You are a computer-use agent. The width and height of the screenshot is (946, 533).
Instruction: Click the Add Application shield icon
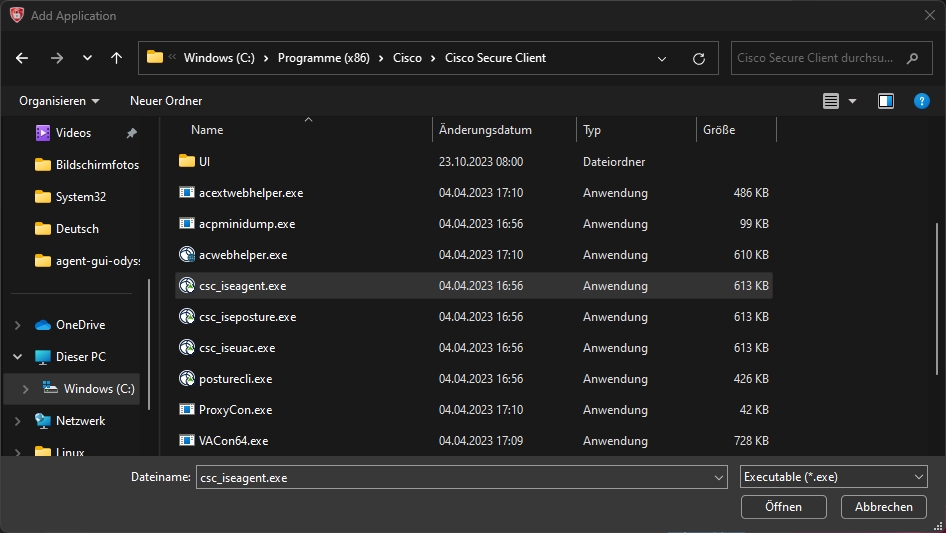coord(17,15)
